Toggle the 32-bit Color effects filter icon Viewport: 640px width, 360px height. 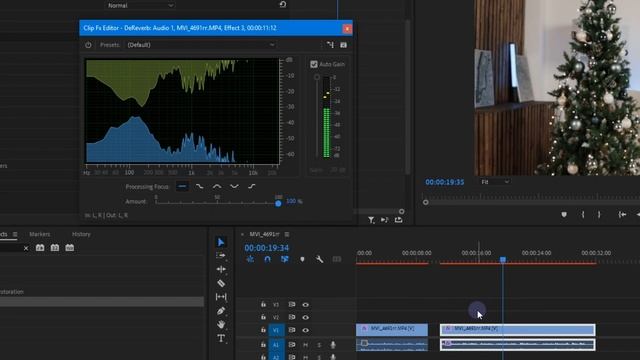pyautogui.click(x=55, y=248)
